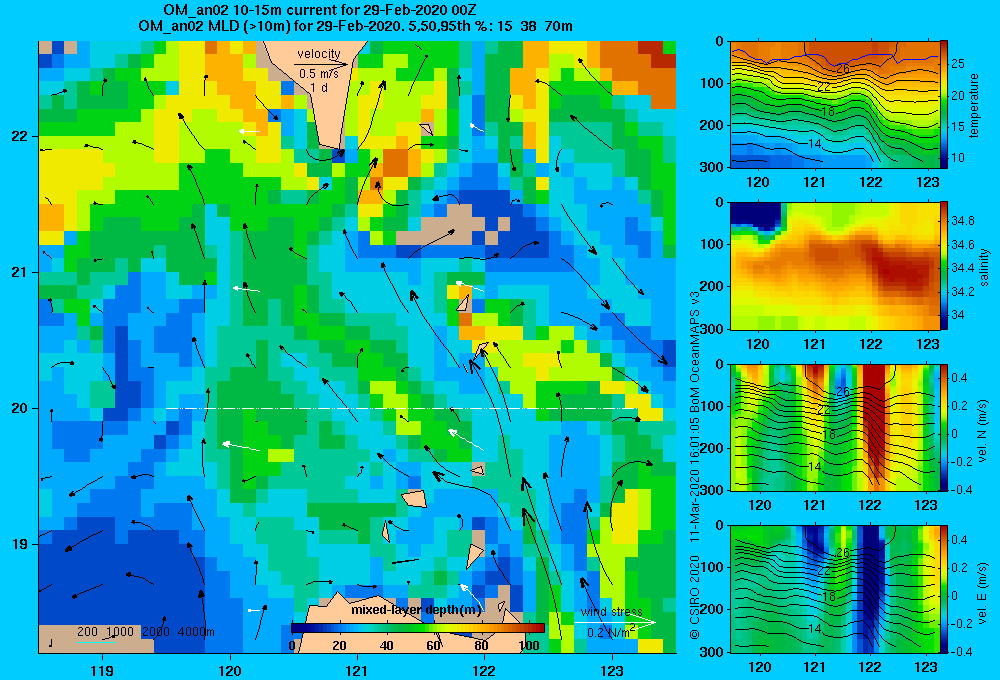Click the title '10-15m current for 29-Feb-2020 00Z'
The height and width of the screenshot is (680, 1000).
[x=353, y=10]
